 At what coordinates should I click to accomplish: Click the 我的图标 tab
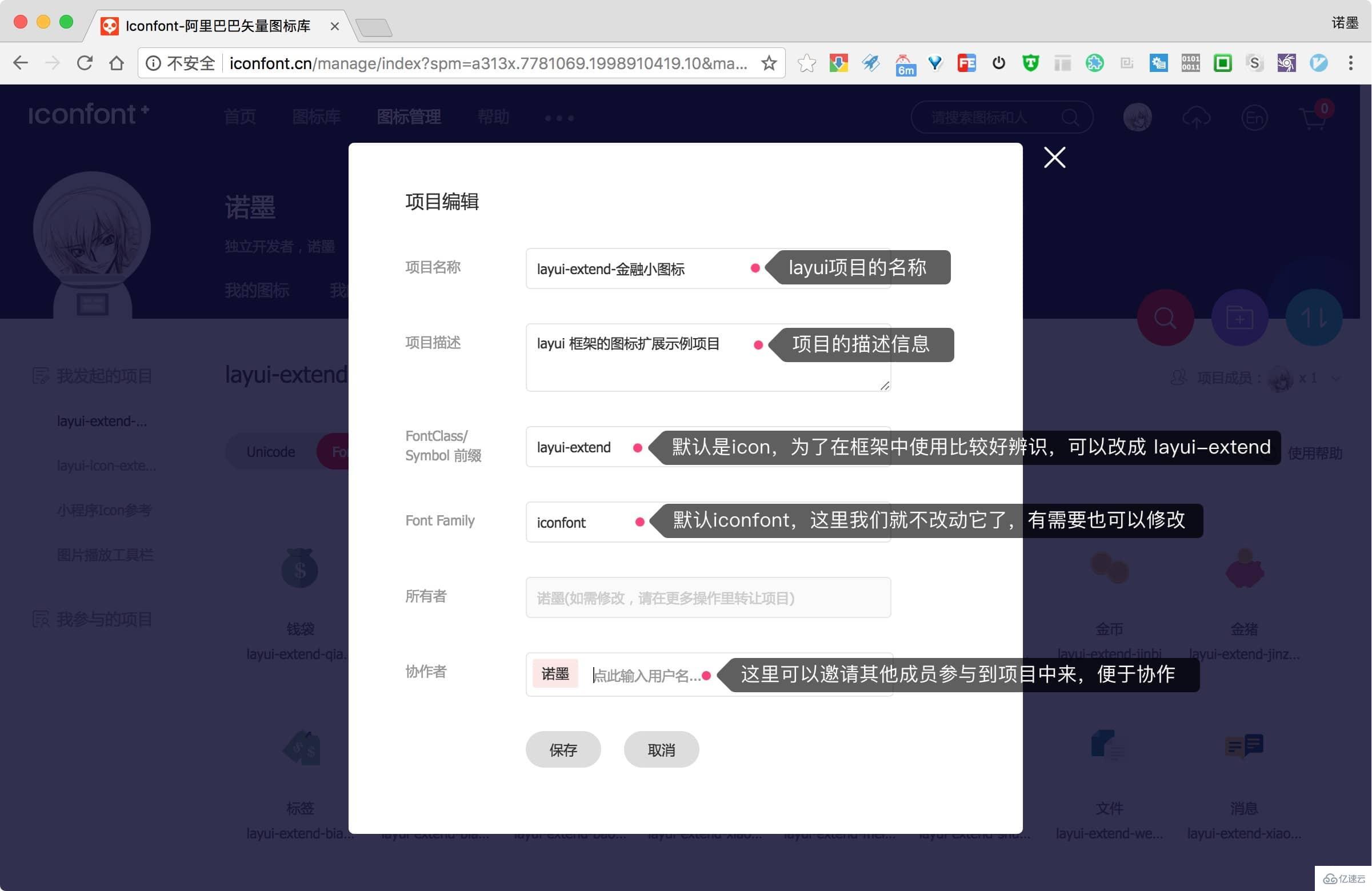257,290
